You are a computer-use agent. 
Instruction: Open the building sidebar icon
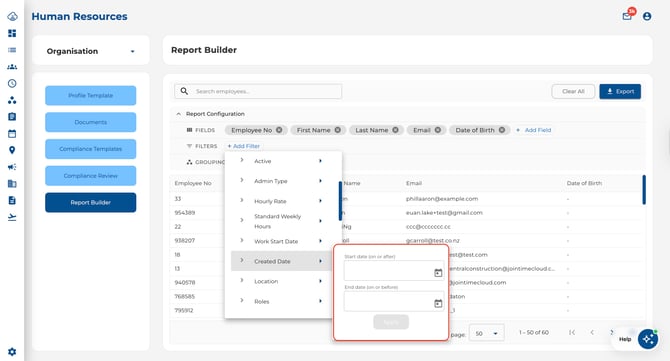tap(12, 184)
